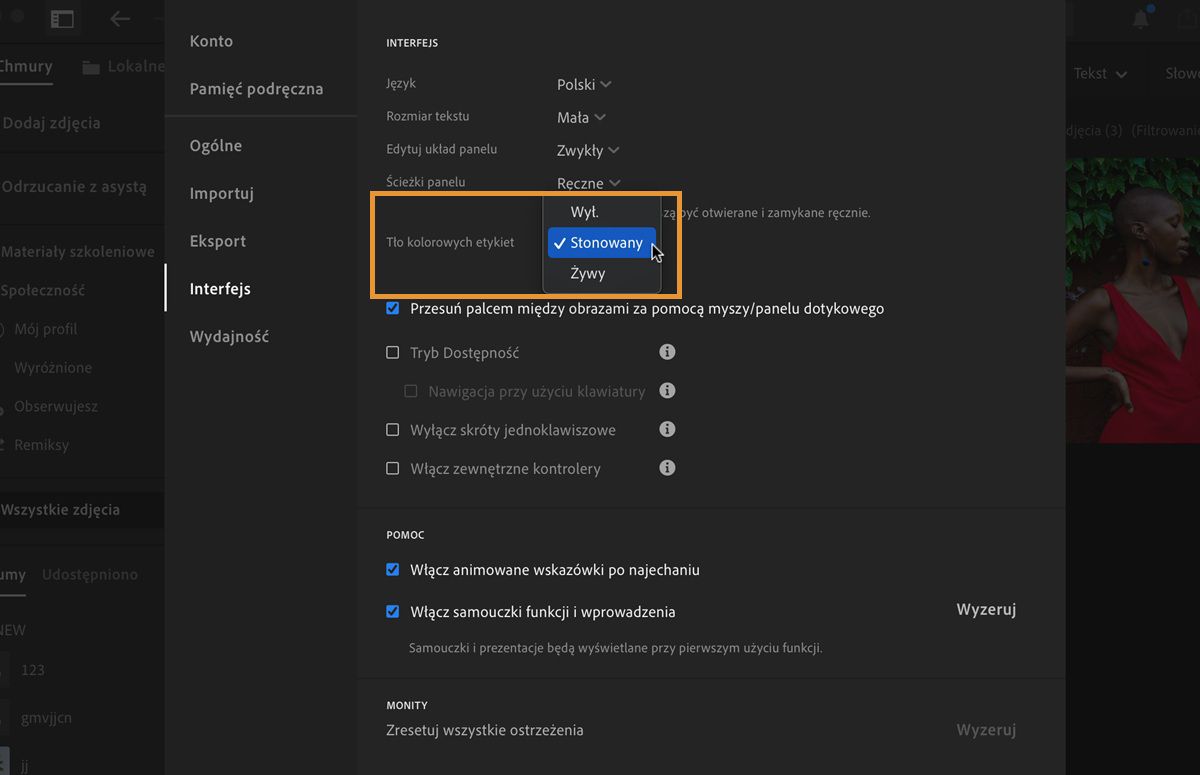Click info icon next to Tryb Dostępność
This screenshot has height=775, width=1200.
coord(668,352)
